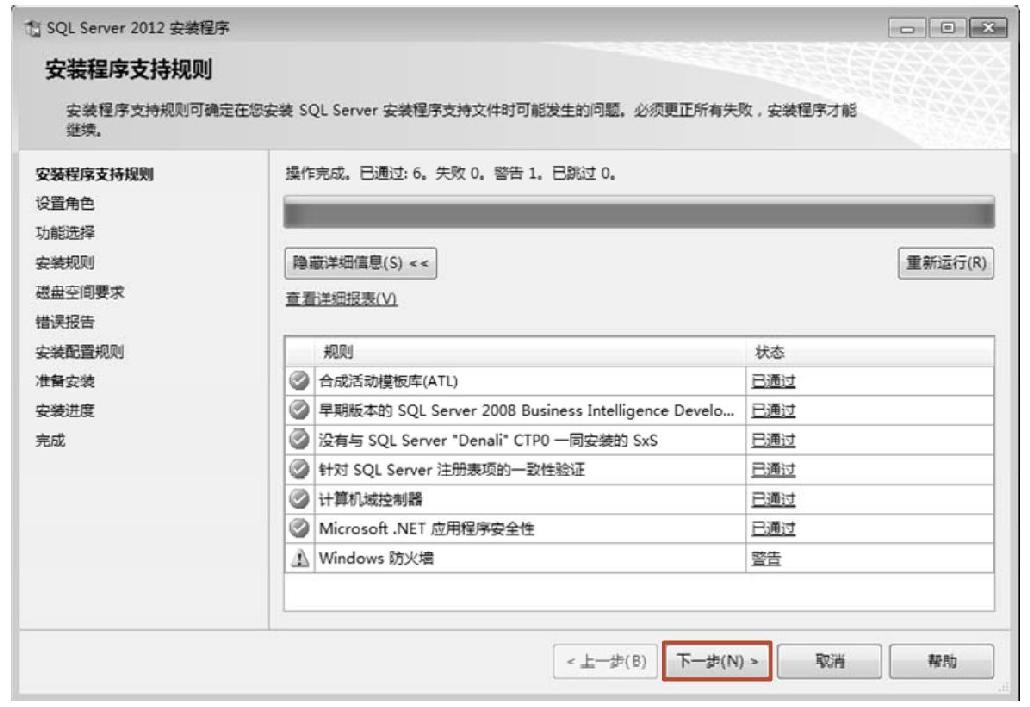Select 错误报告 step in left navigation
Image resolution: width=1030 pixels, height=707 pixels.
[65, 322]
